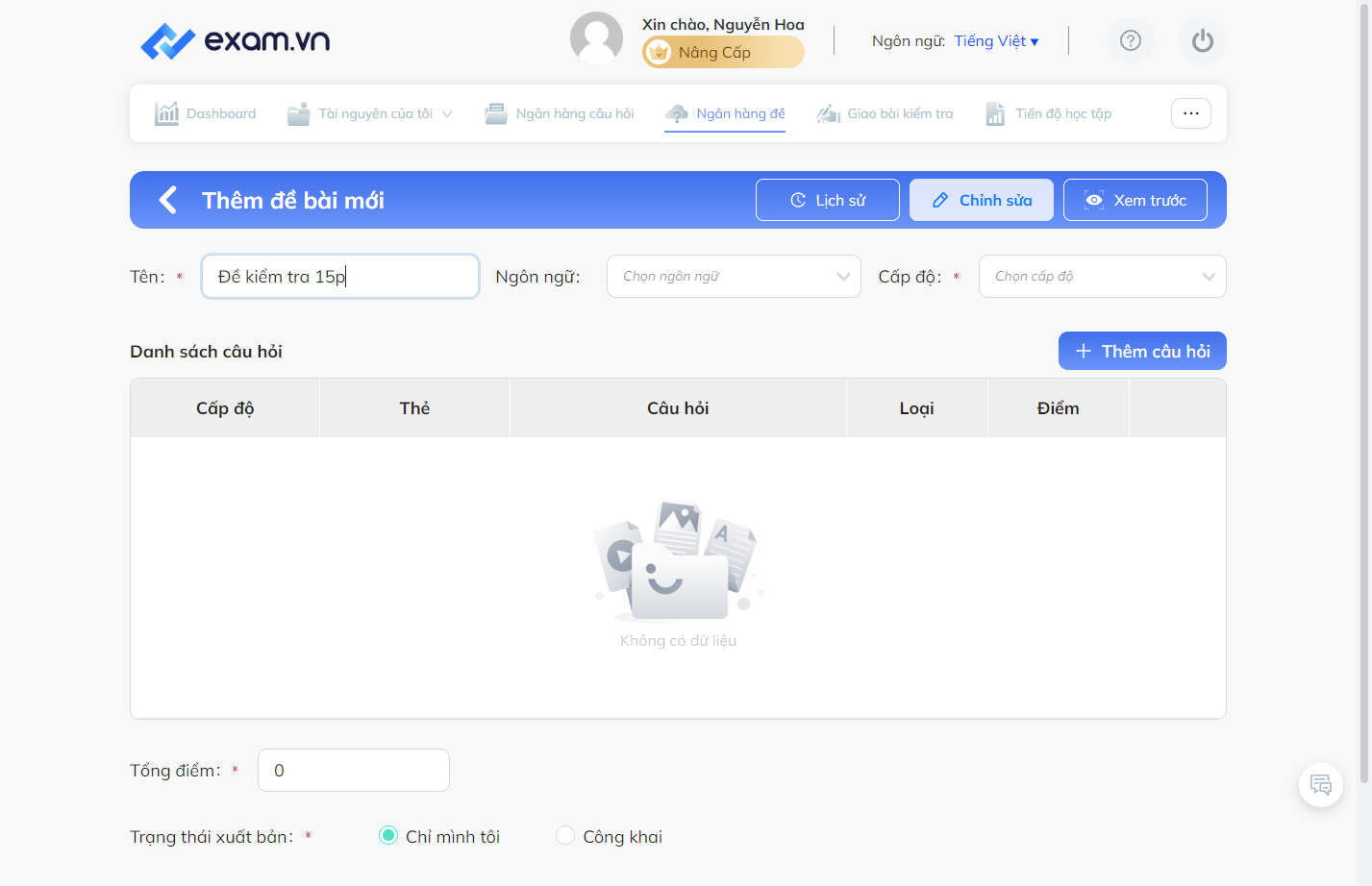Click the exam.vn logo

coord(236,40)
